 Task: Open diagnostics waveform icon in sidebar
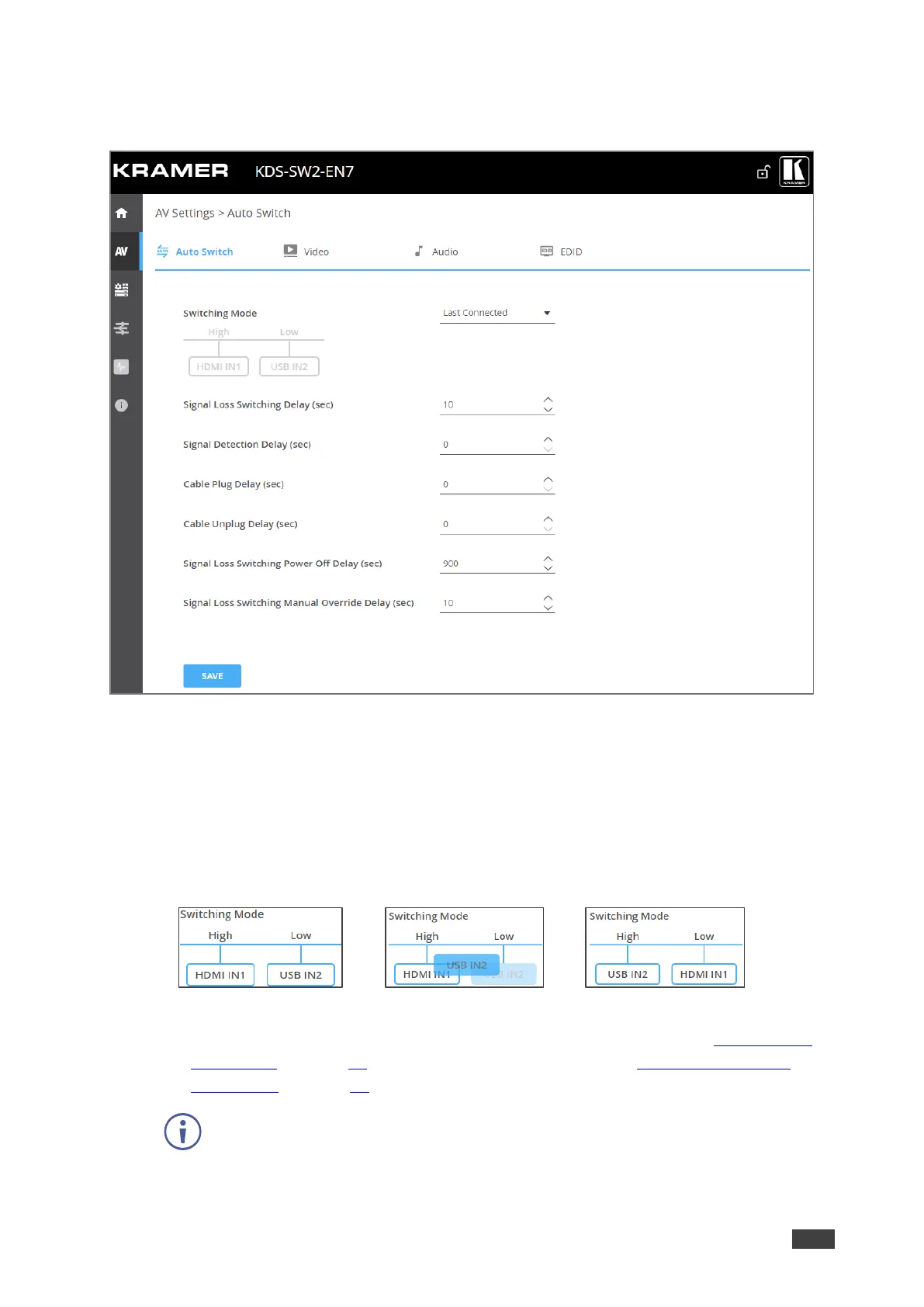click(x=122, y=366)
